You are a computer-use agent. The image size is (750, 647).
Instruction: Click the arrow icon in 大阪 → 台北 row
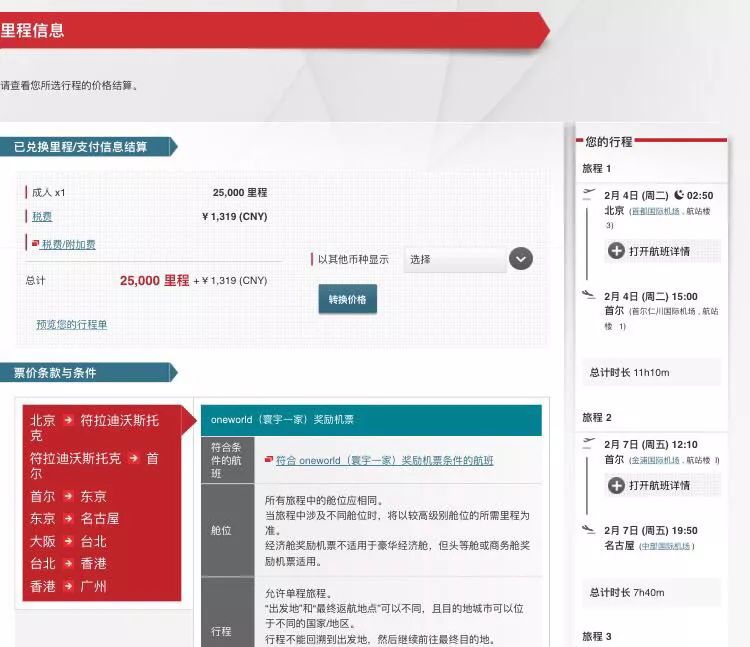coord(68,541)
